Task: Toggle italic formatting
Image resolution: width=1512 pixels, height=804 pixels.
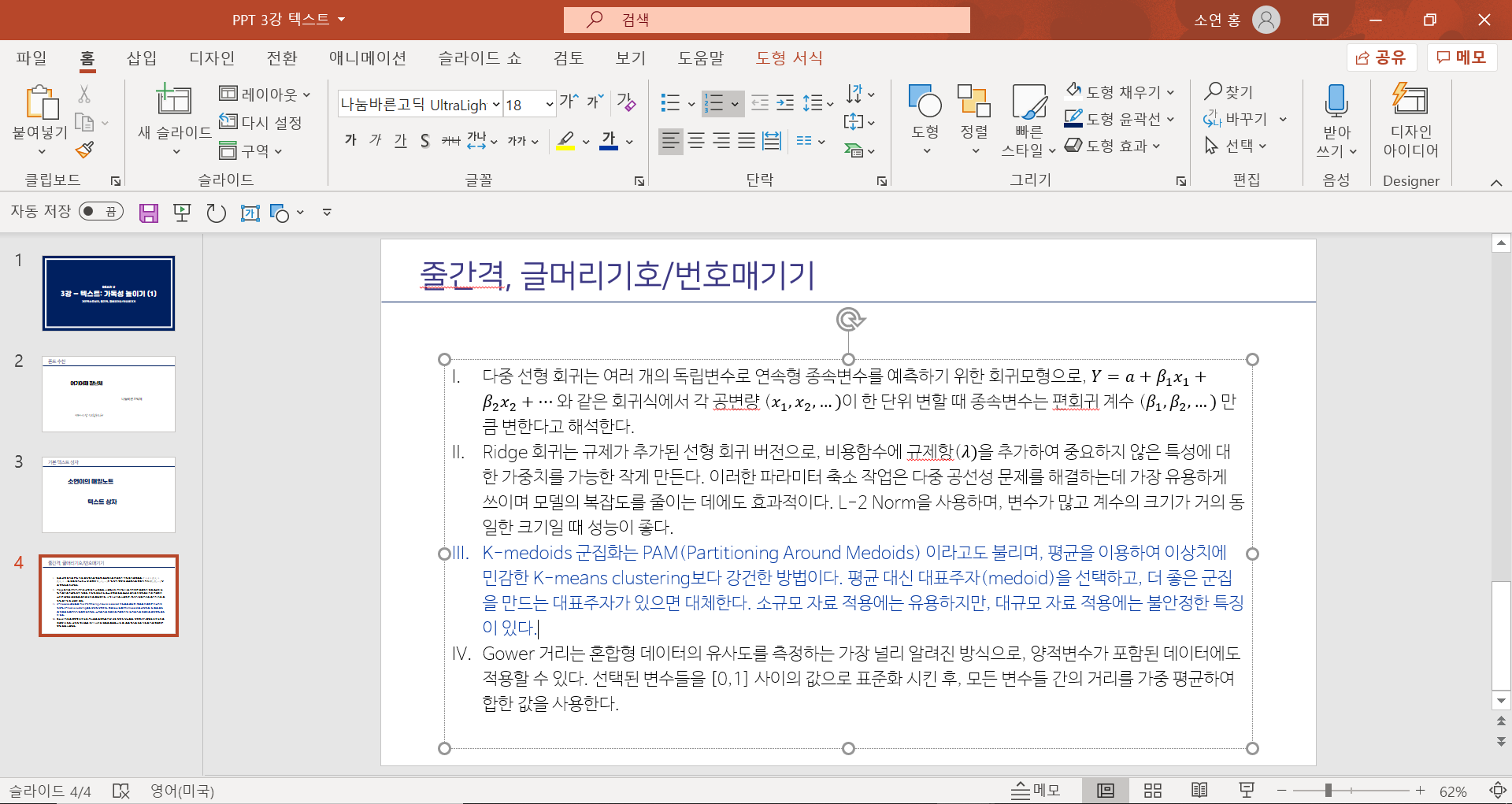Action: coord(376,141)
